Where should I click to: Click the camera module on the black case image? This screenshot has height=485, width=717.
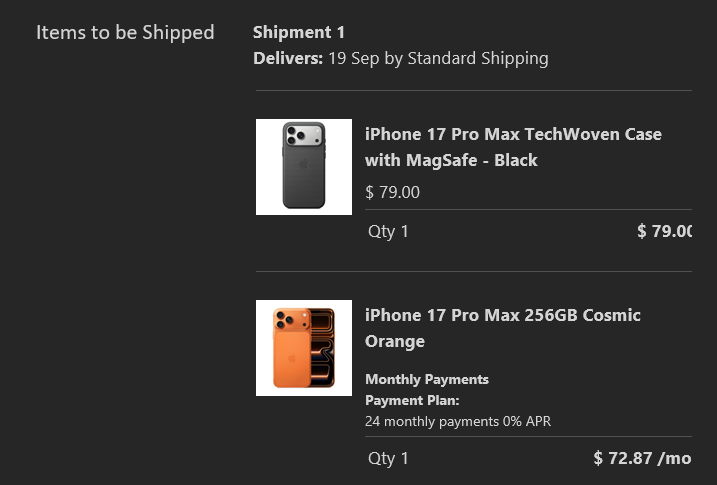[304, 135]
